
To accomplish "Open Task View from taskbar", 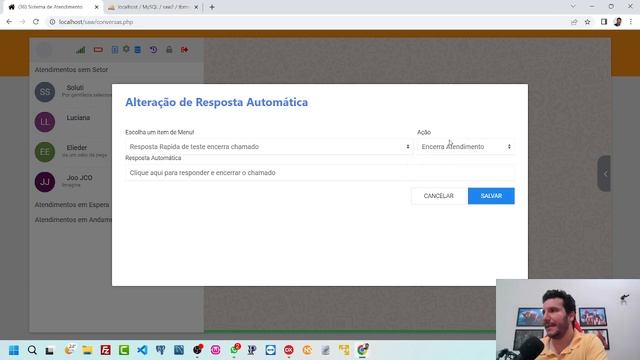I will [50, 350].
